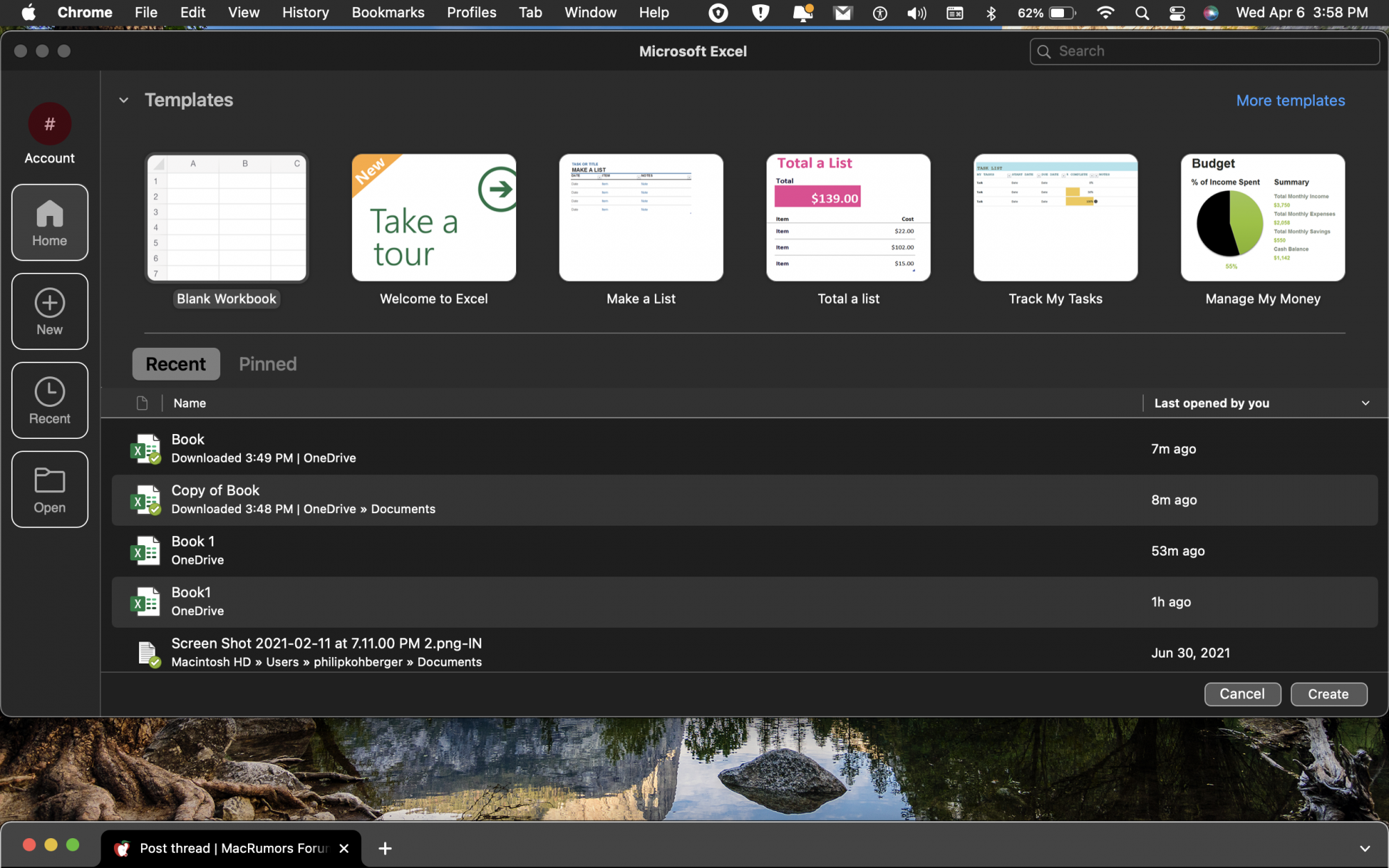Screen dimensions: 1389x868
Task: Select the Manage My Money budget template
Action: 1262,218
